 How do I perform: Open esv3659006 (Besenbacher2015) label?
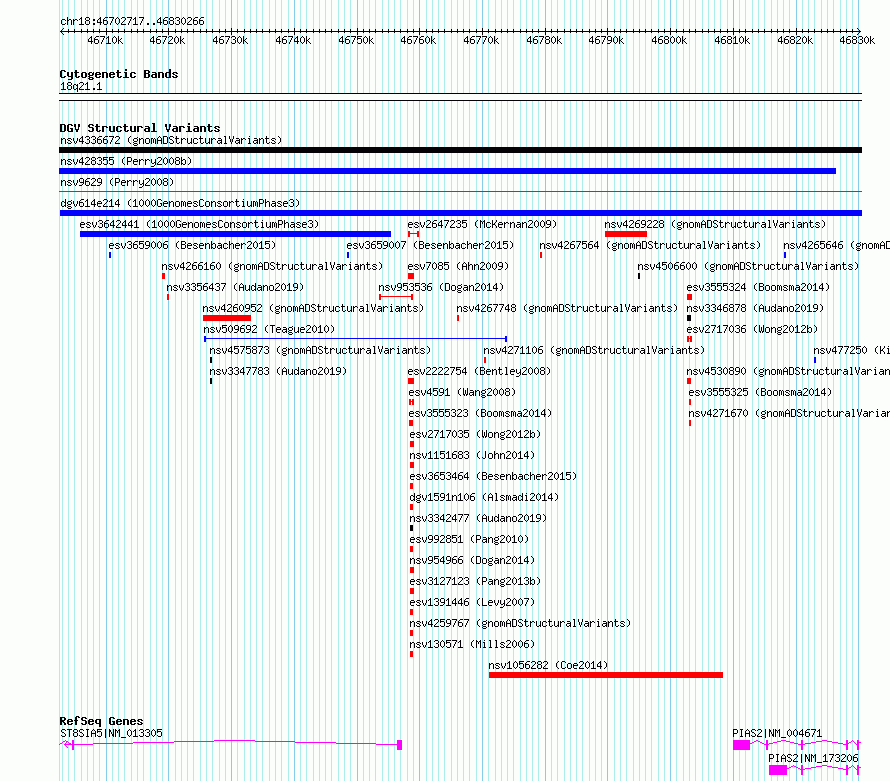tap(192, 245)
